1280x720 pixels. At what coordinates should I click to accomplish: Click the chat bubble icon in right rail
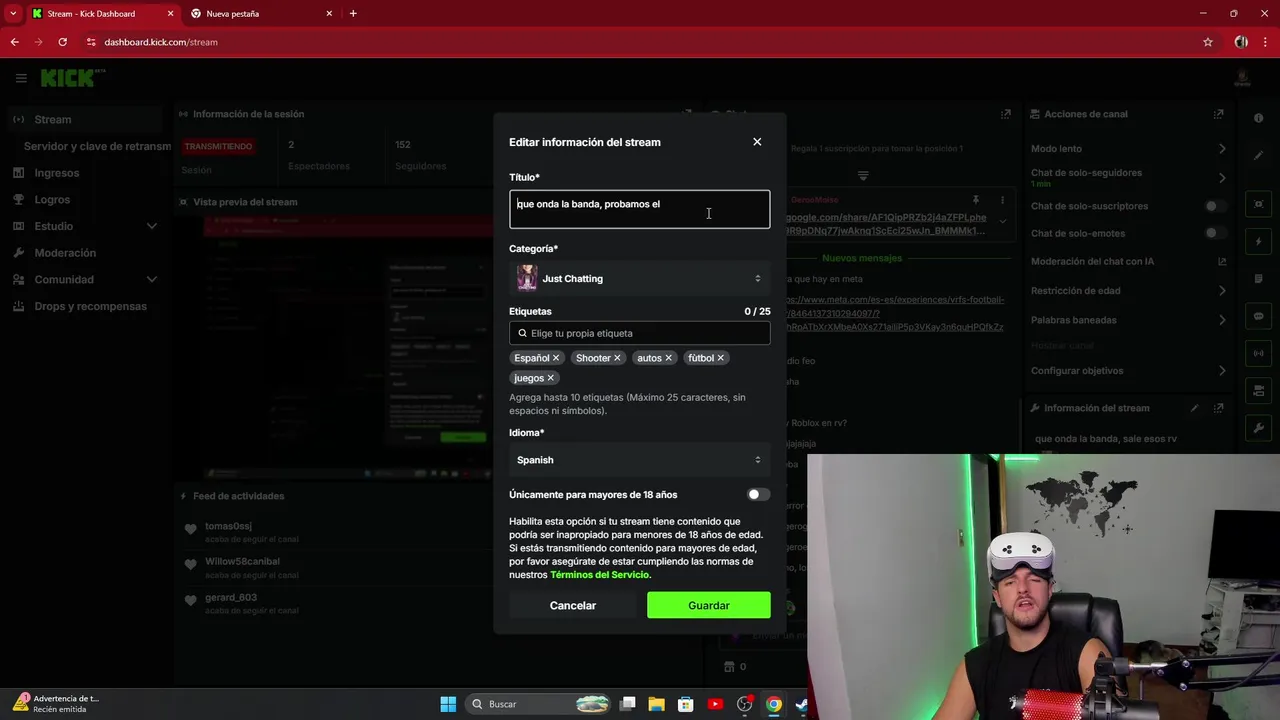1258,316
